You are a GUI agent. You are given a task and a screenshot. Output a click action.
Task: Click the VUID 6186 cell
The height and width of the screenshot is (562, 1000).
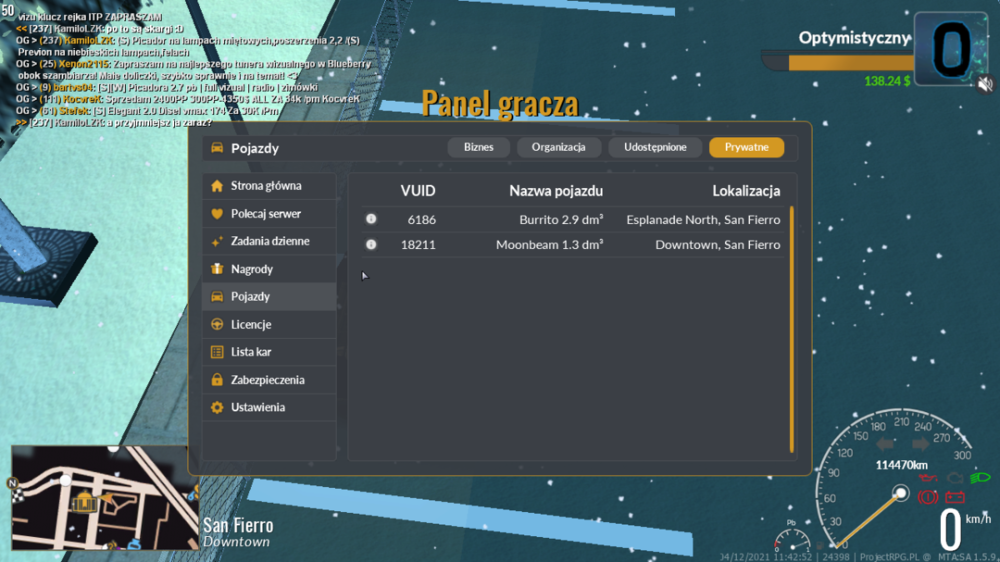[422, 219]
